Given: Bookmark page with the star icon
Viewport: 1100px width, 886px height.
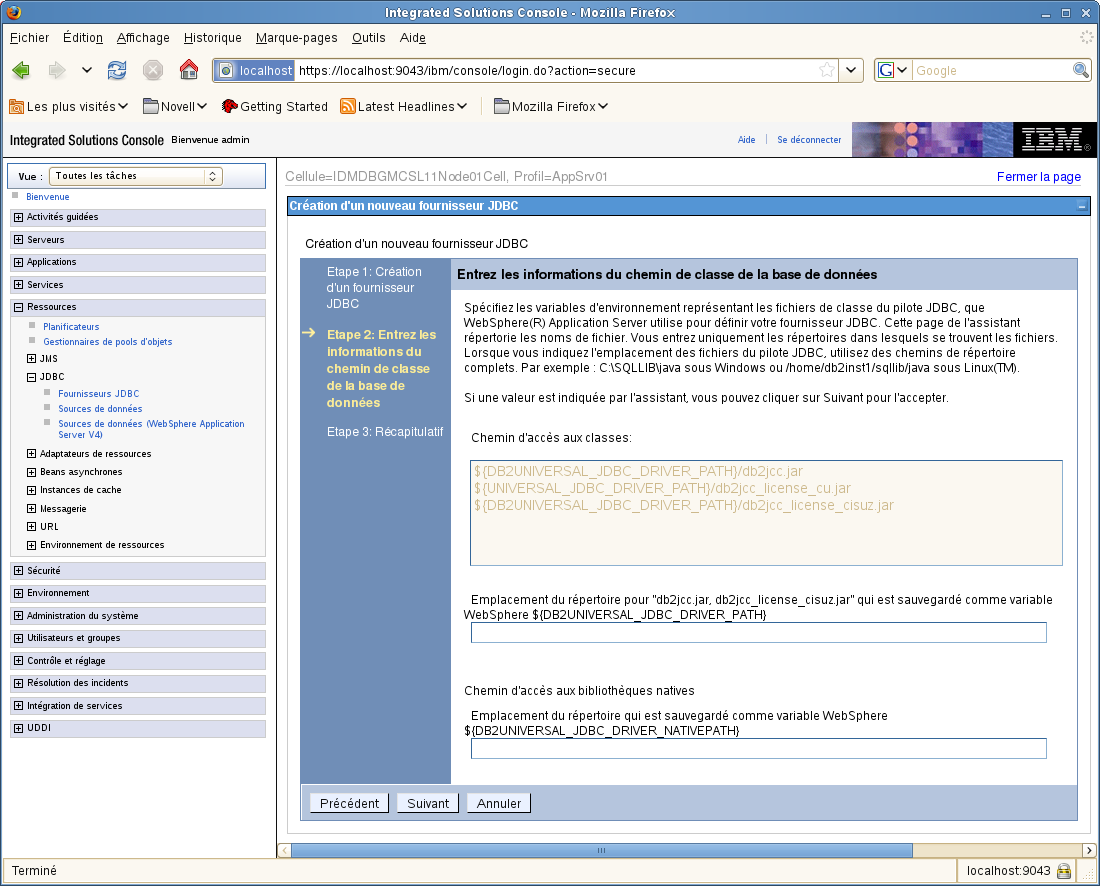Looking at the screenshot, I should [x=827, y=70].
